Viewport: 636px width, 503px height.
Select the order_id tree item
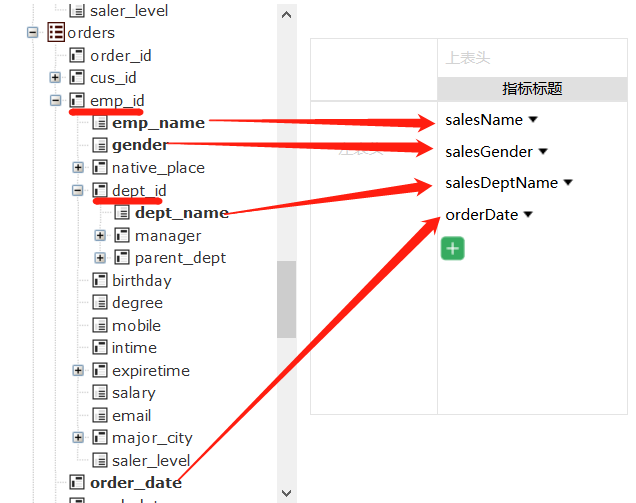pyautogui.click(x=121, y=56)
